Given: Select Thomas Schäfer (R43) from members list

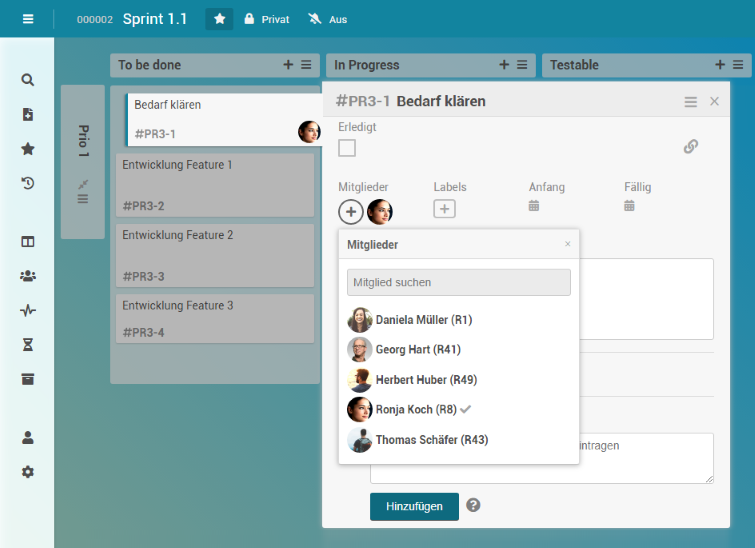Looking at the screenshot, I should 431,440.
